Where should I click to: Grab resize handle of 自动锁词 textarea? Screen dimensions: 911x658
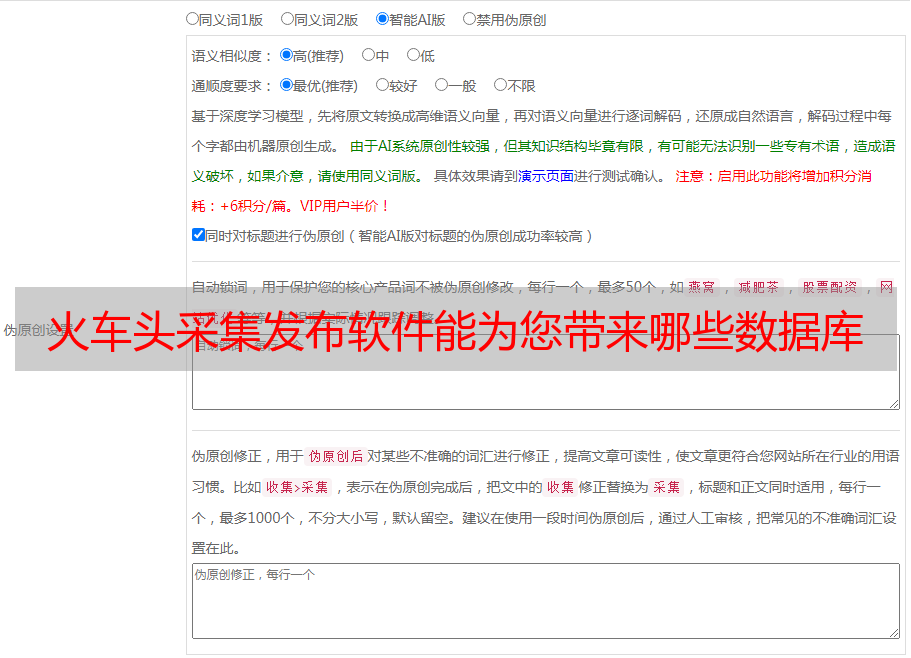[x=894, y=404]
